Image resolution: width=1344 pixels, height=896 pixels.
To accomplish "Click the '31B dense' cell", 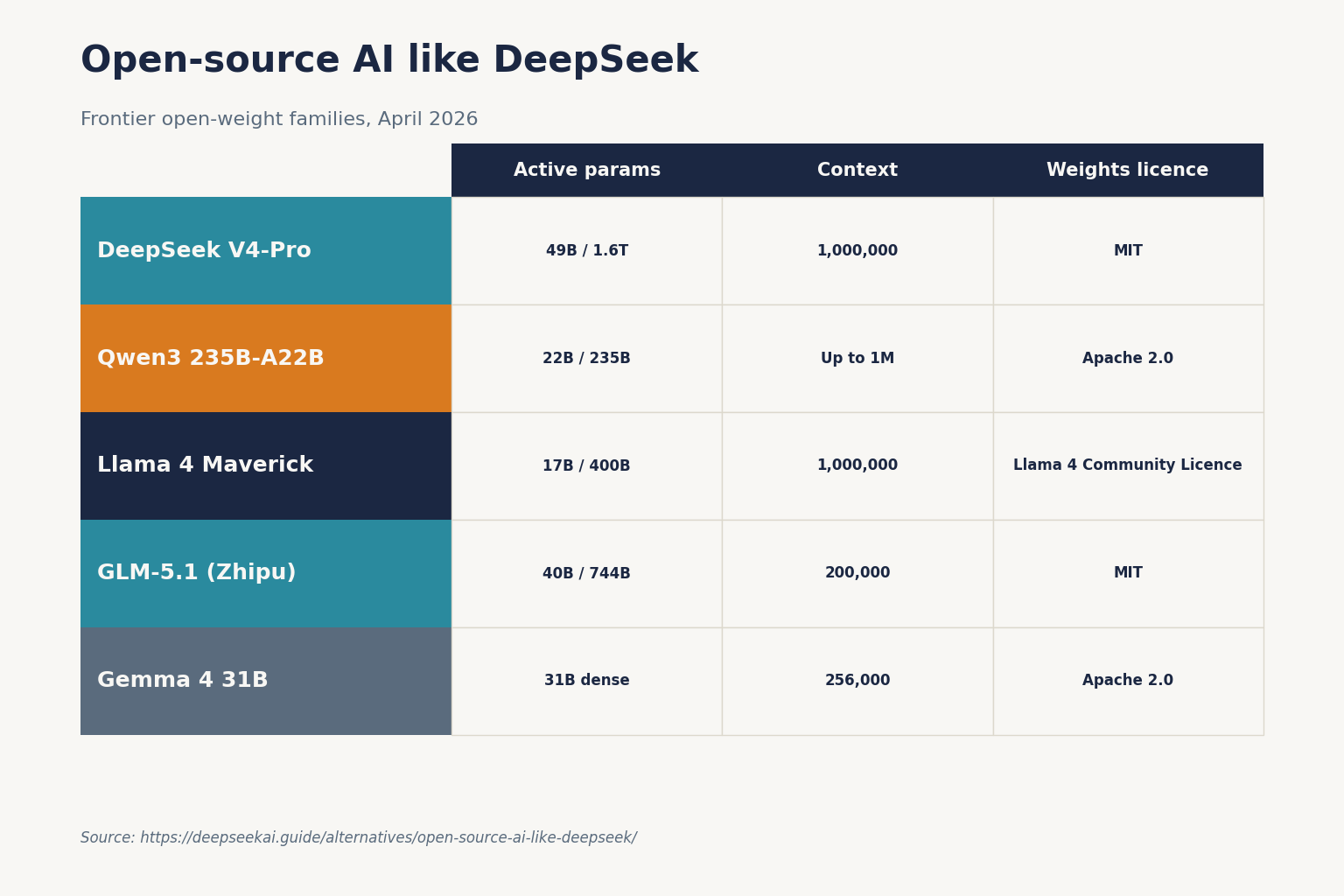I will click(587, 682).
